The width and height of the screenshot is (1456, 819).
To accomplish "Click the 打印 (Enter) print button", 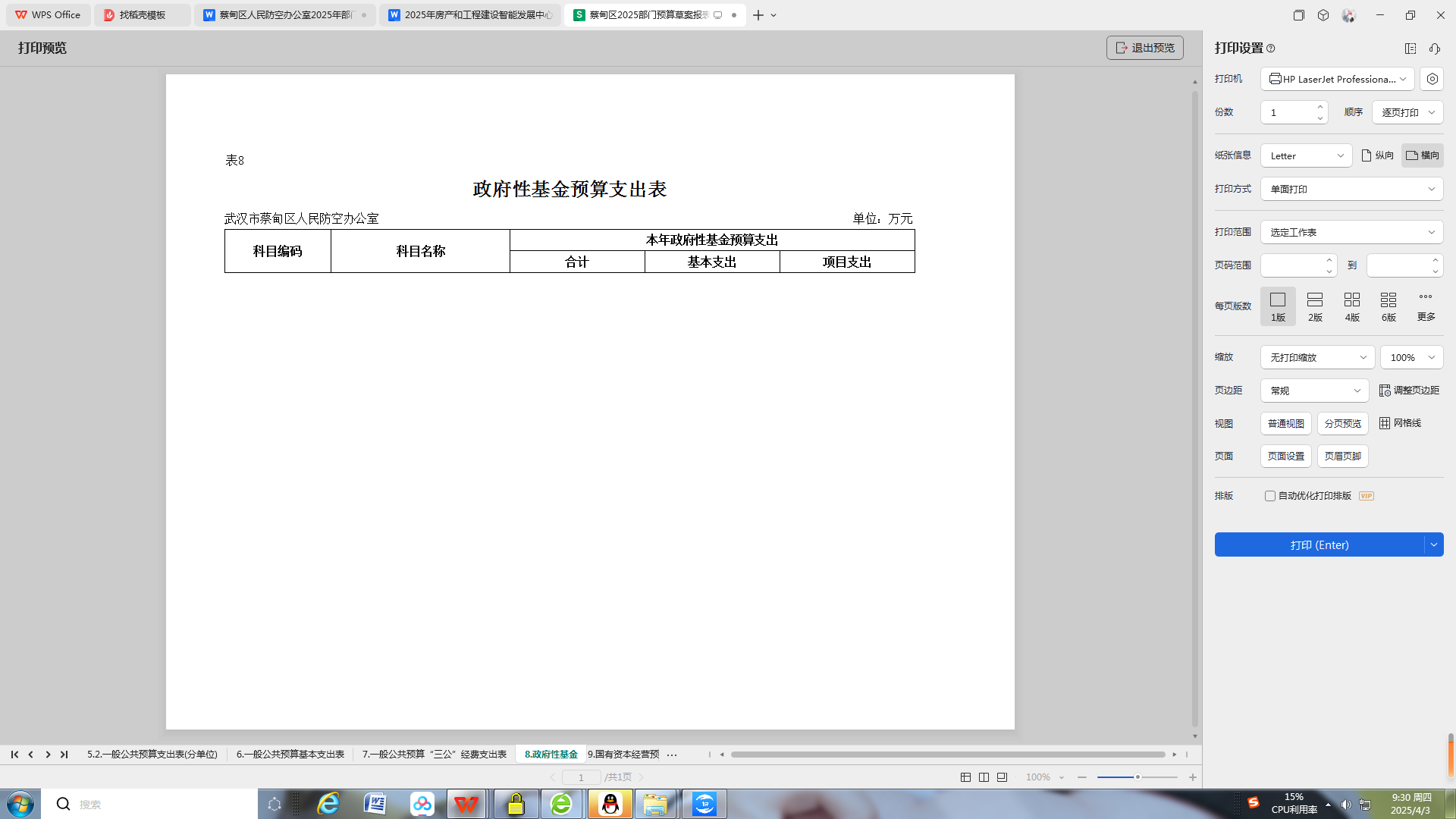I will pos(1319,545).
